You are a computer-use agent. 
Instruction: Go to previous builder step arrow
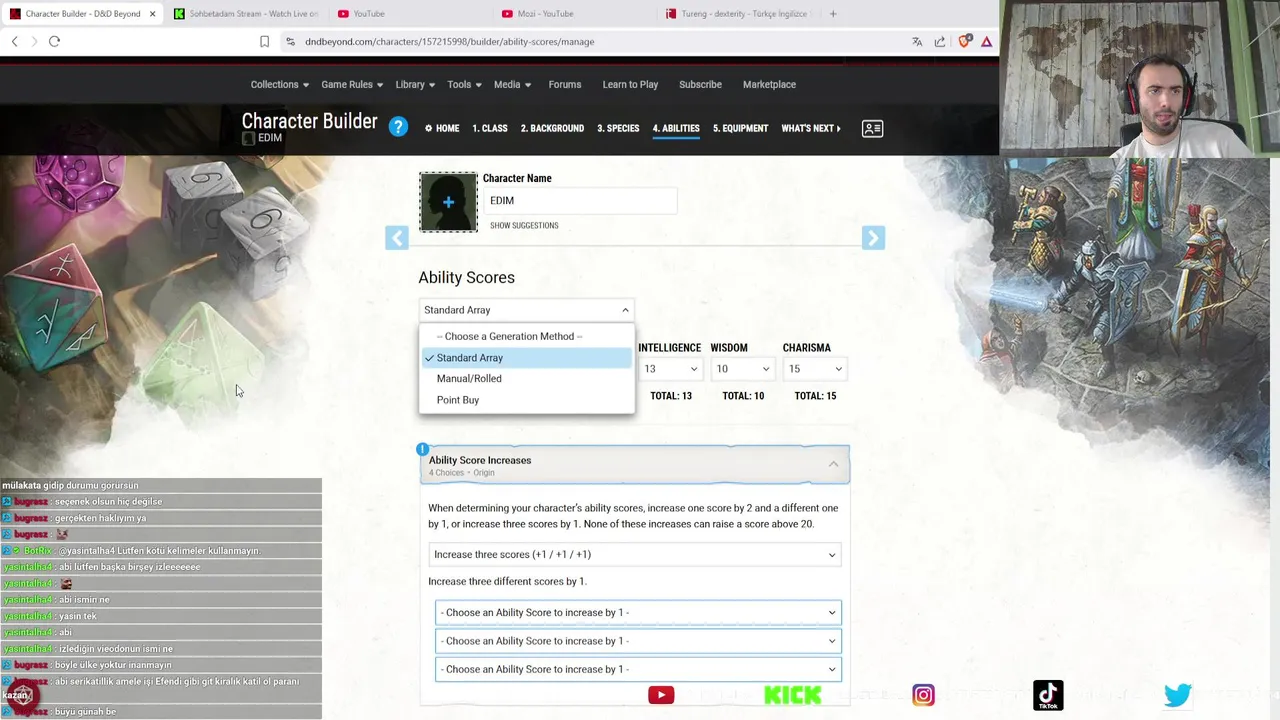397,238
